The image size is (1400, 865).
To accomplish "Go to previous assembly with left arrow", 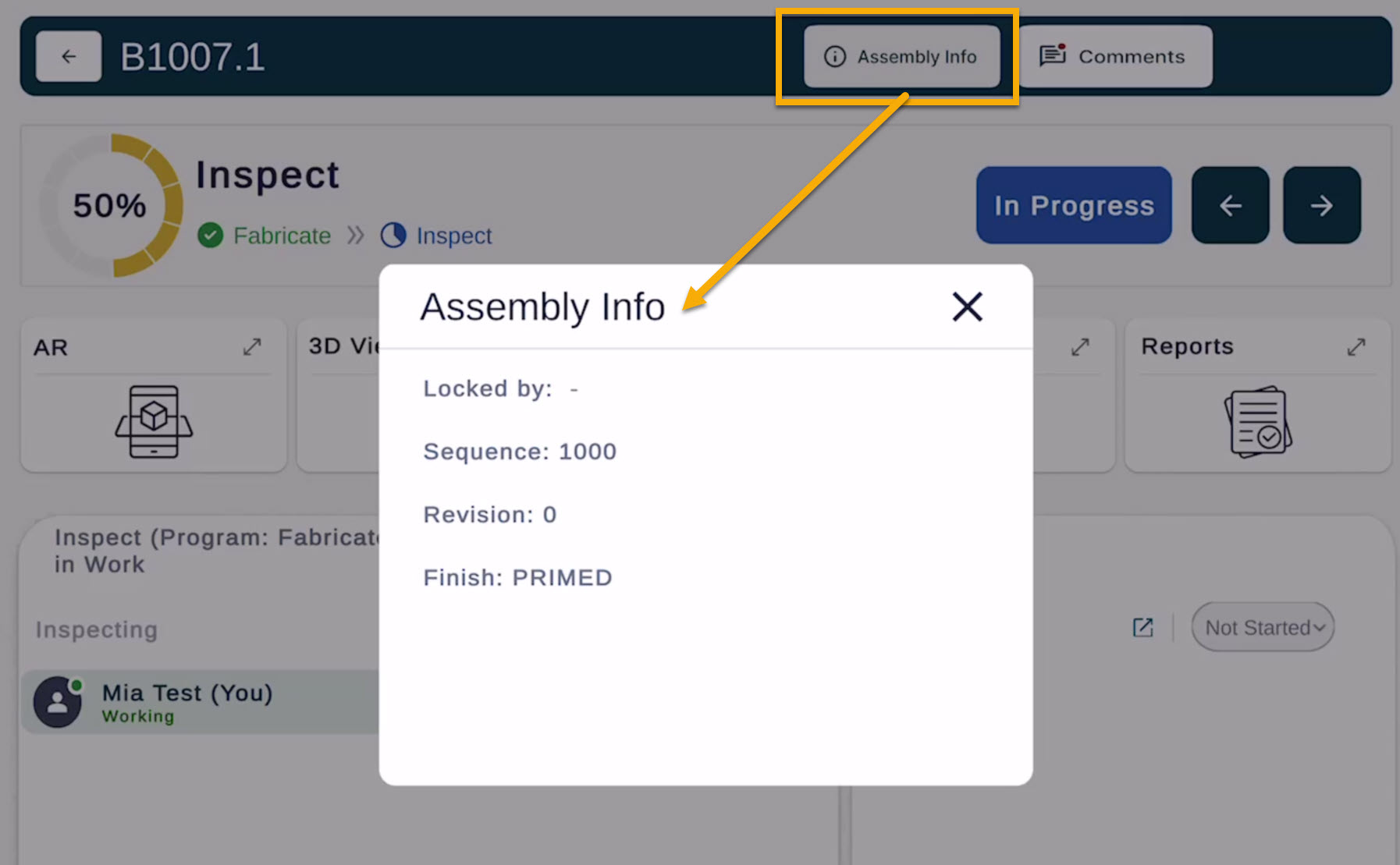I will (1230, 205).
